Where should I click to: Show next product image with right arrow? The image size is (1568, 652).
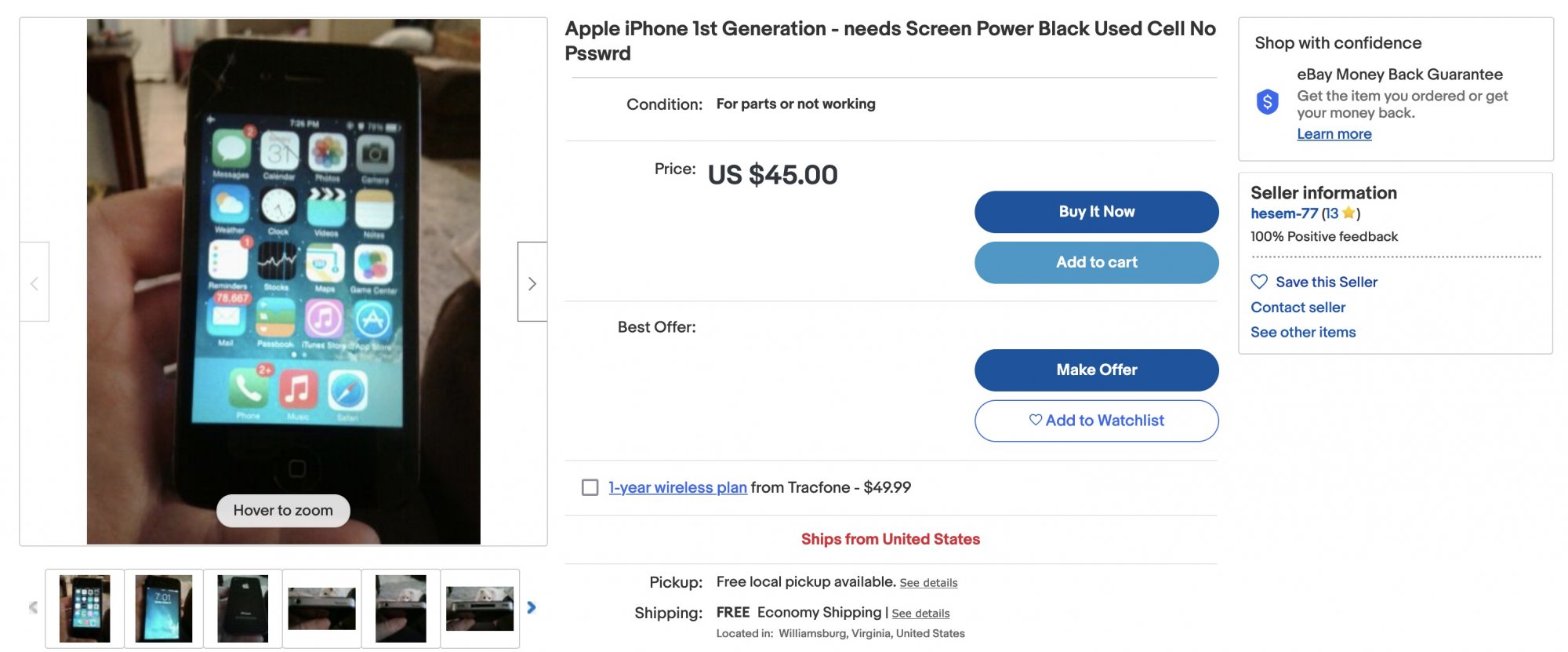point(532,282)
